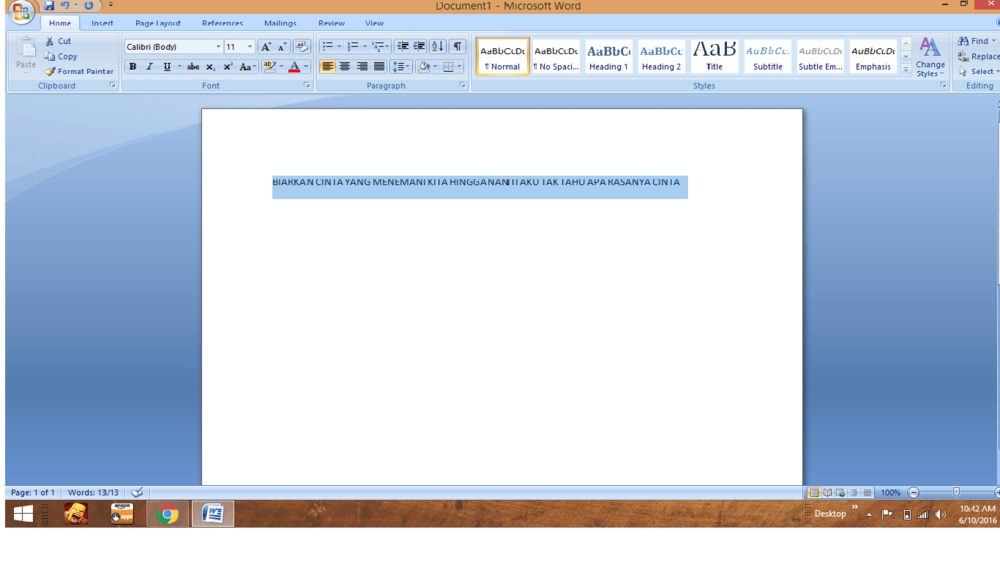Align text left
The image size is (1000, 562).
[327, 66]
